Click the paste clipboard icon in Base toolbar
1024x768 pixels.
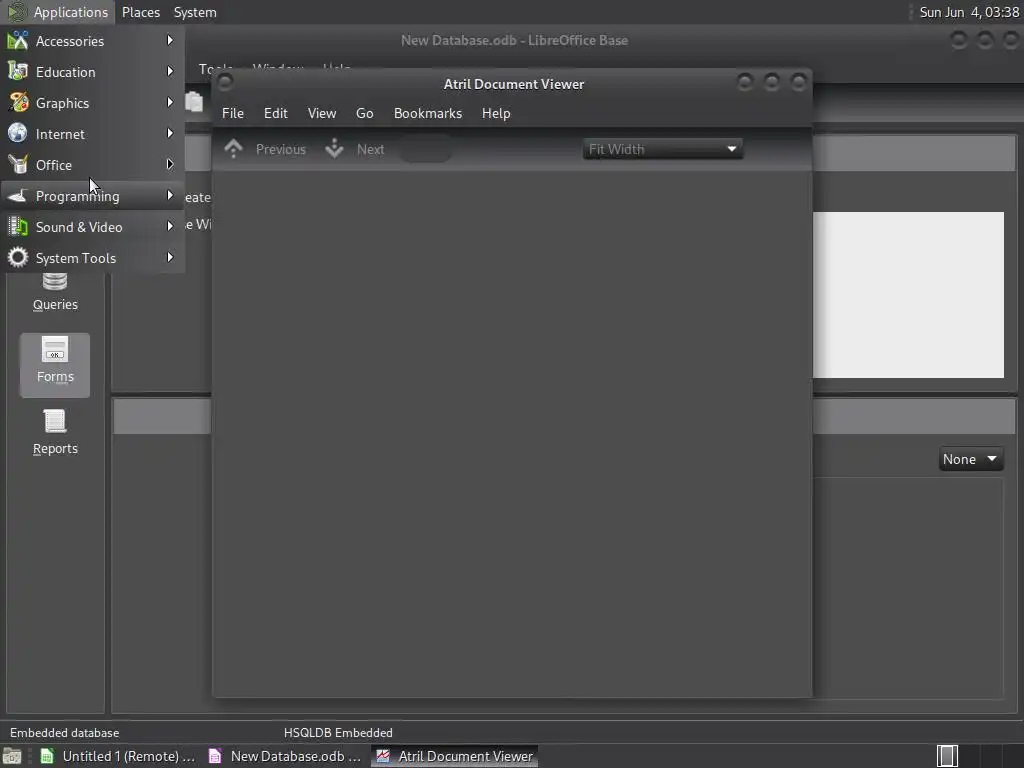(194, 102)
